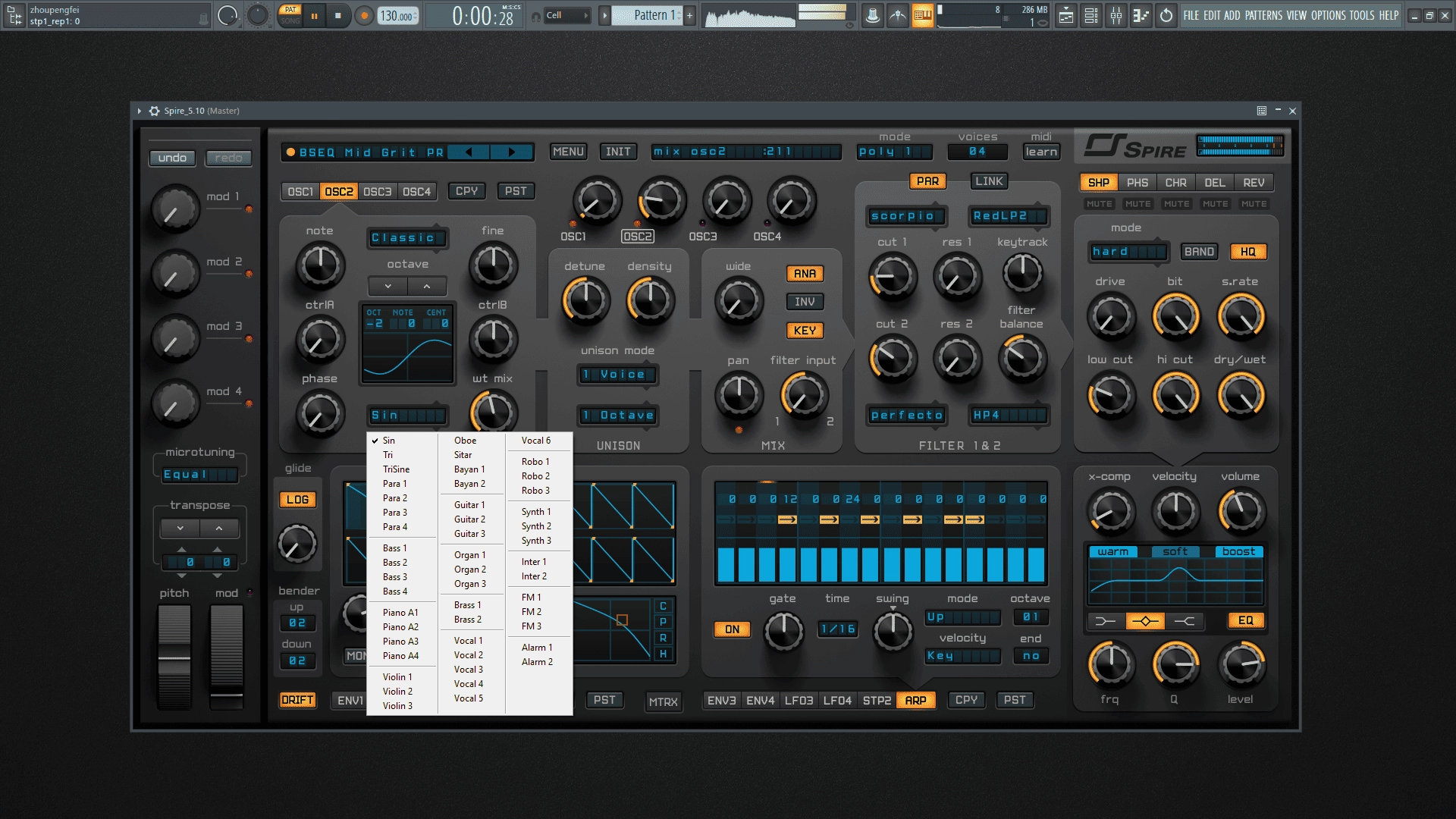Toggle the EQ button
This screenshot has width=1456, height=819.
click(1246, 620)
